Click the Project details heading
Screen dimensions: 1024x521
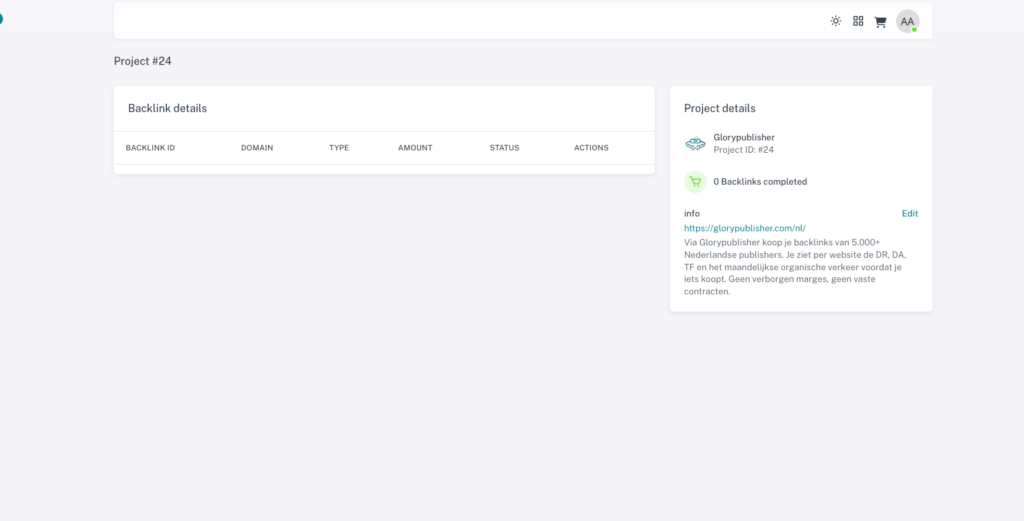(720, 108)
